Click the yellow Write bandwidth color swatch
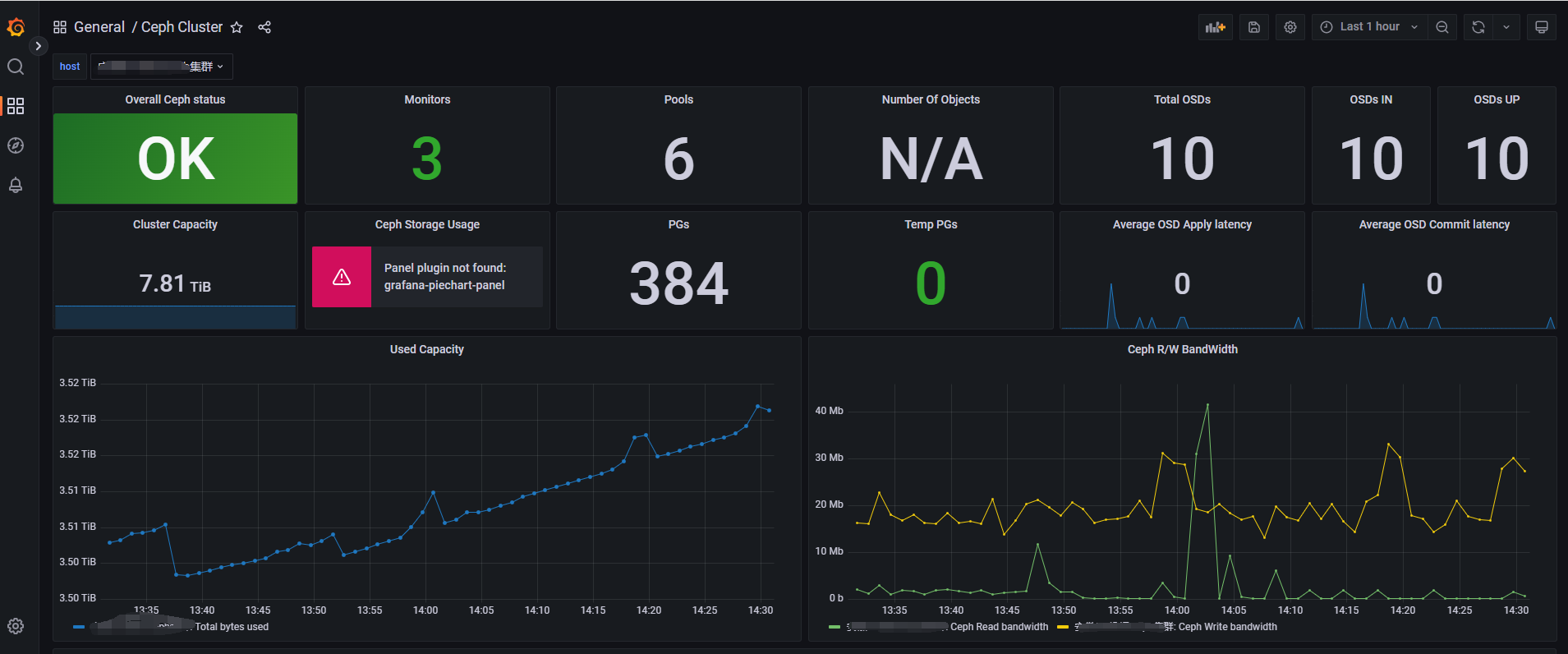 click(1063, 627)
